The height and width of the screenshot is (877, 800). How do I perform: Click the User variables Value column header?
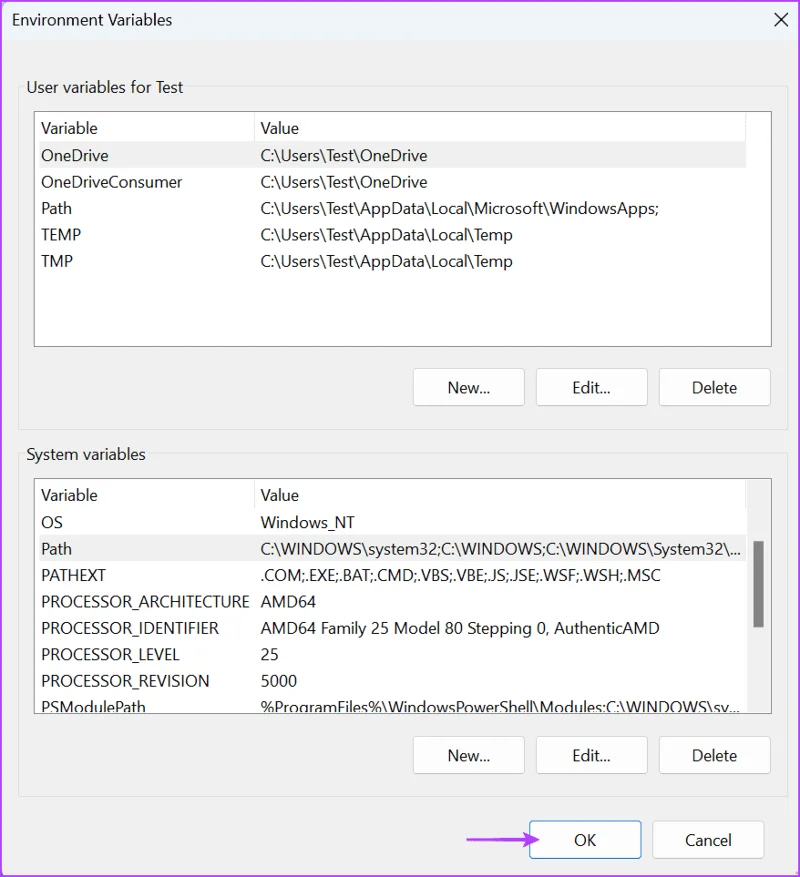click(500, 128)
